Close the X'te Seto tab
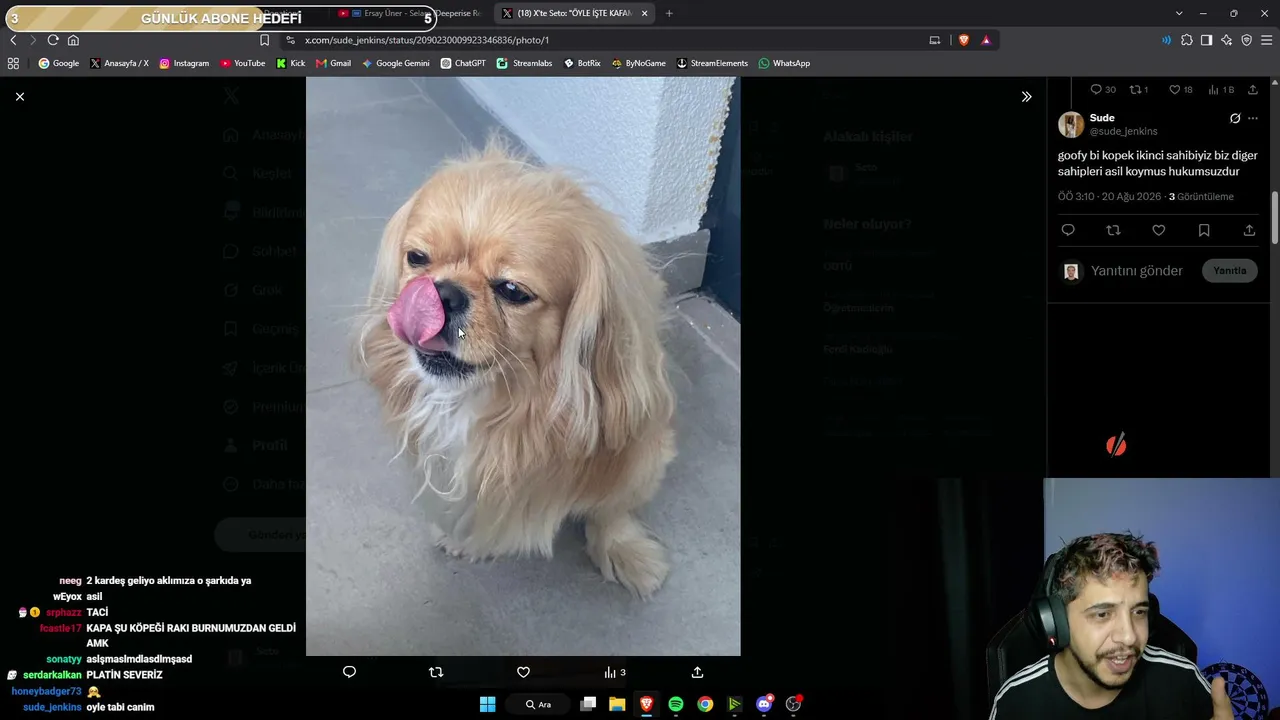 tap(644, 13)
